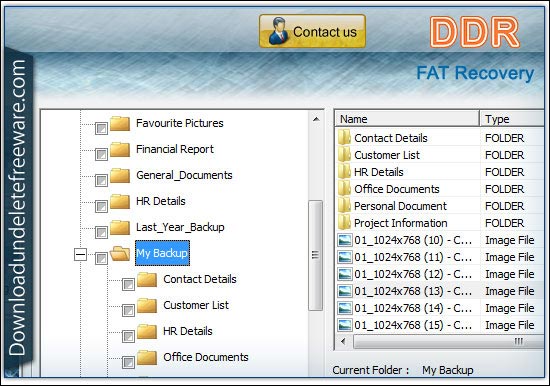Click the tree scrollbar up arrow

pos(316,119)
